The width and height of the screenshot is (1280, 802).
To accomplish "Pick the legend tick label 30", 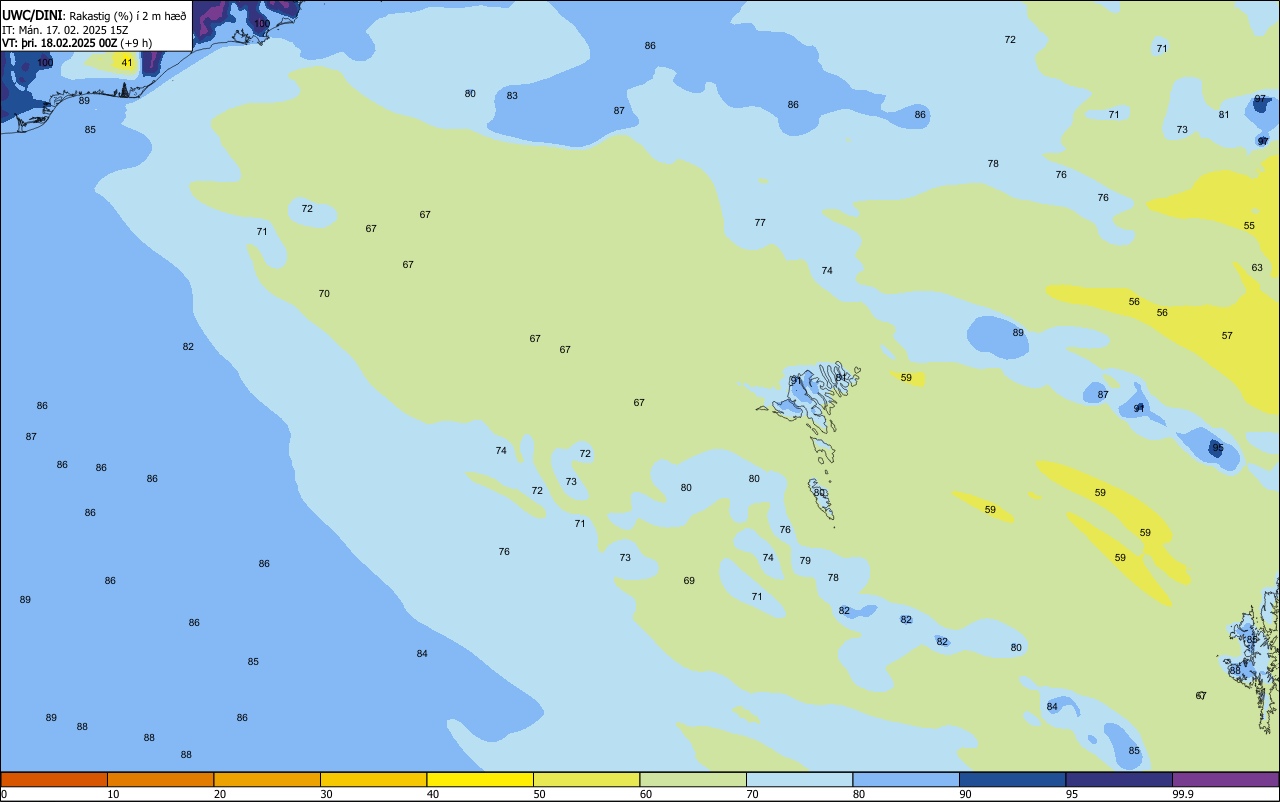I will 326,794.
